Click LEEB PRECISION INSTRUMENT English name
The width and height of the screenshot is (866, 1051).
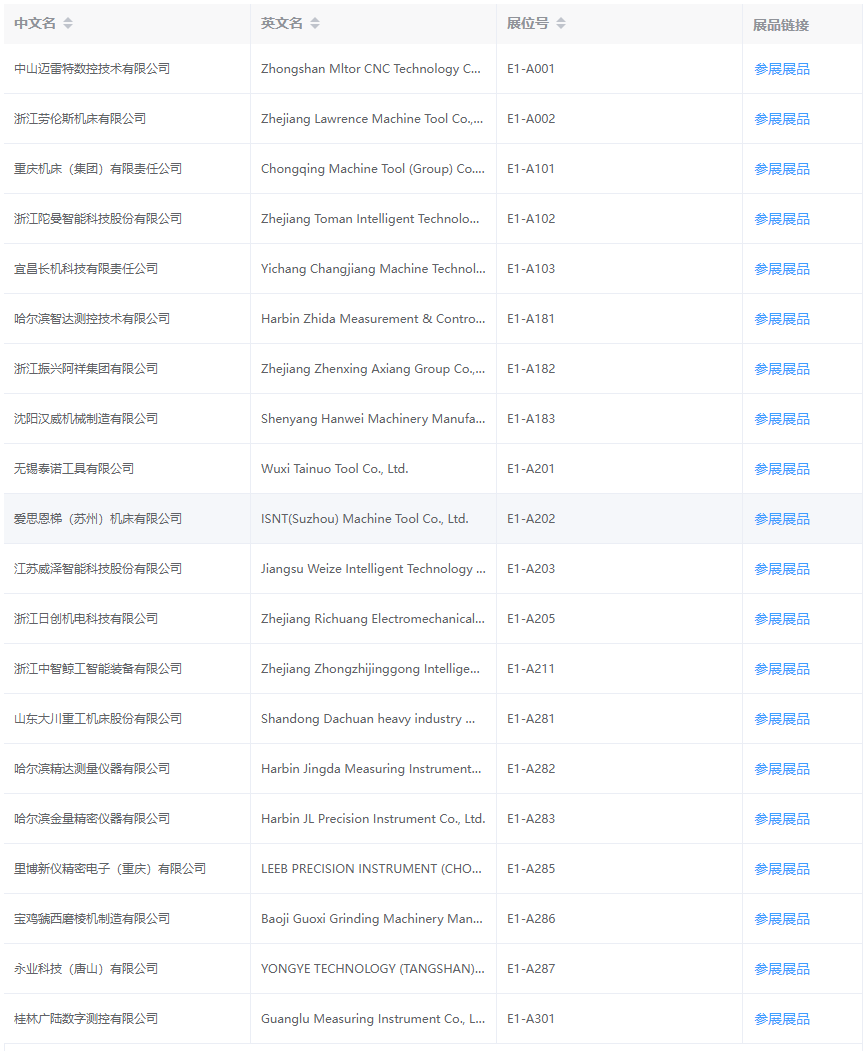point(371,869)
